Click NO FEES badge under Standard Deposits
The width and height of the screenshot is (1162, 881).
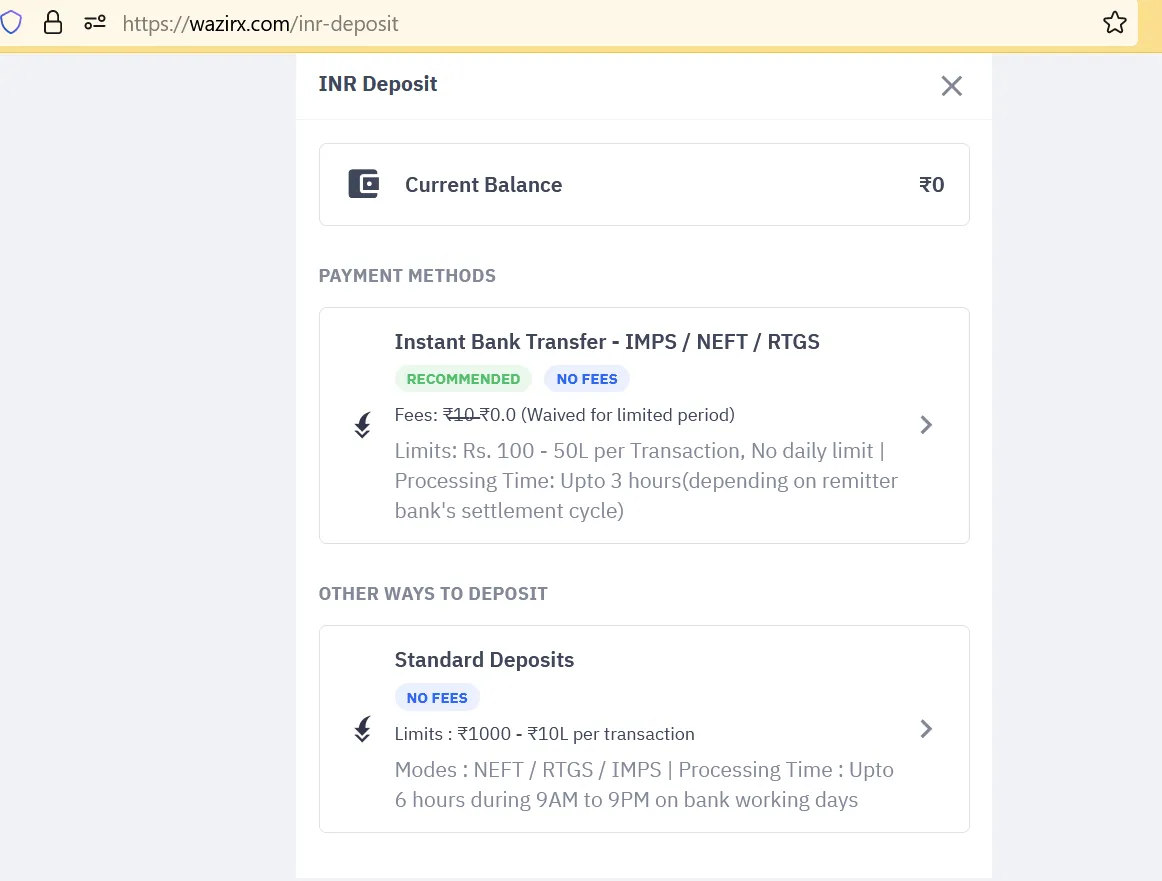(437, 698)
